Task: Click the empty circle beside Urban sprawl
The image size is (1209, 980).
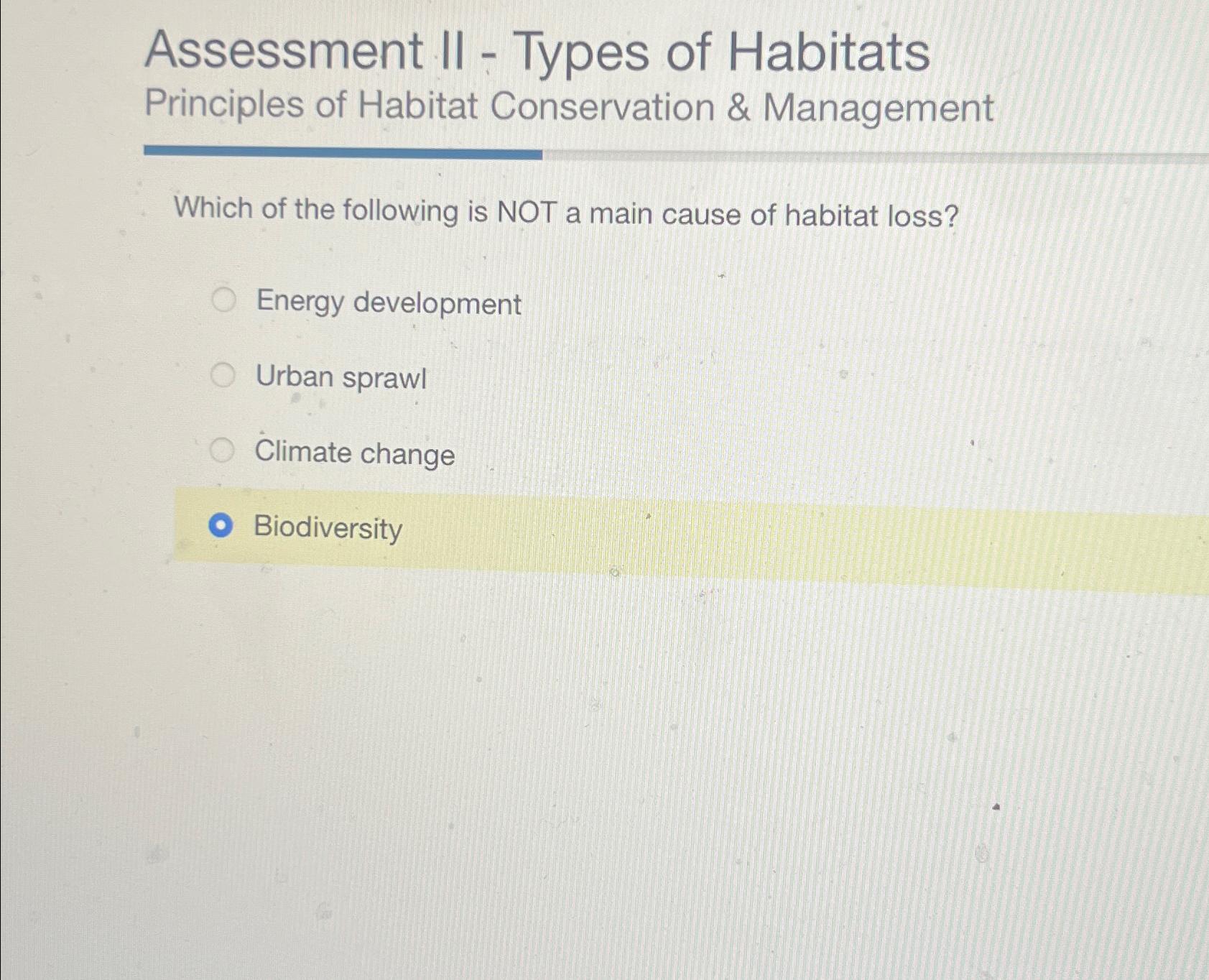Action: tap(223, 374)
